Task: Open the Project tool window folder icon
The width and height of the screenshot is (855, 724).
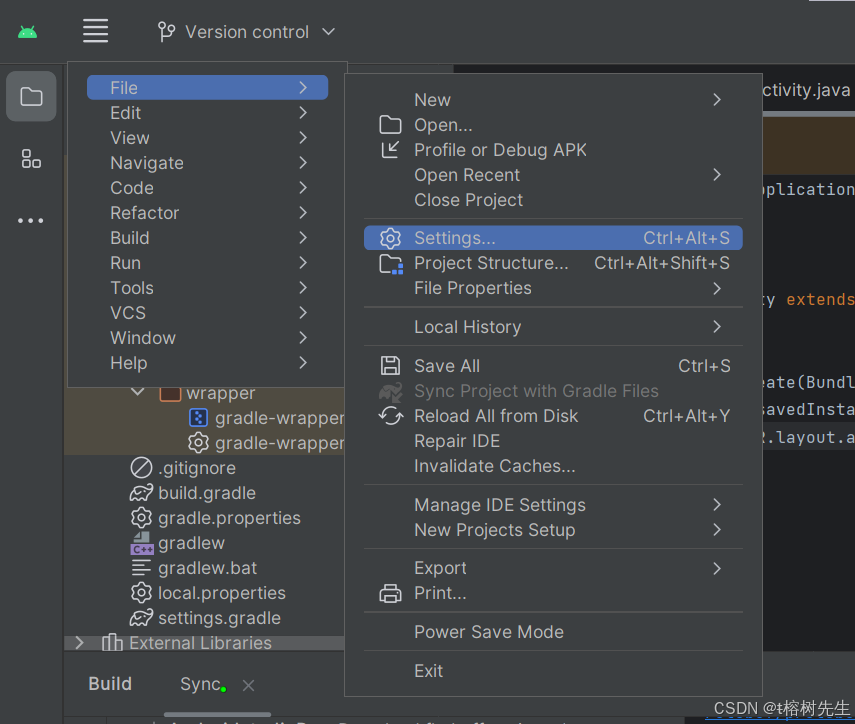Action: (x=31, y=96)
